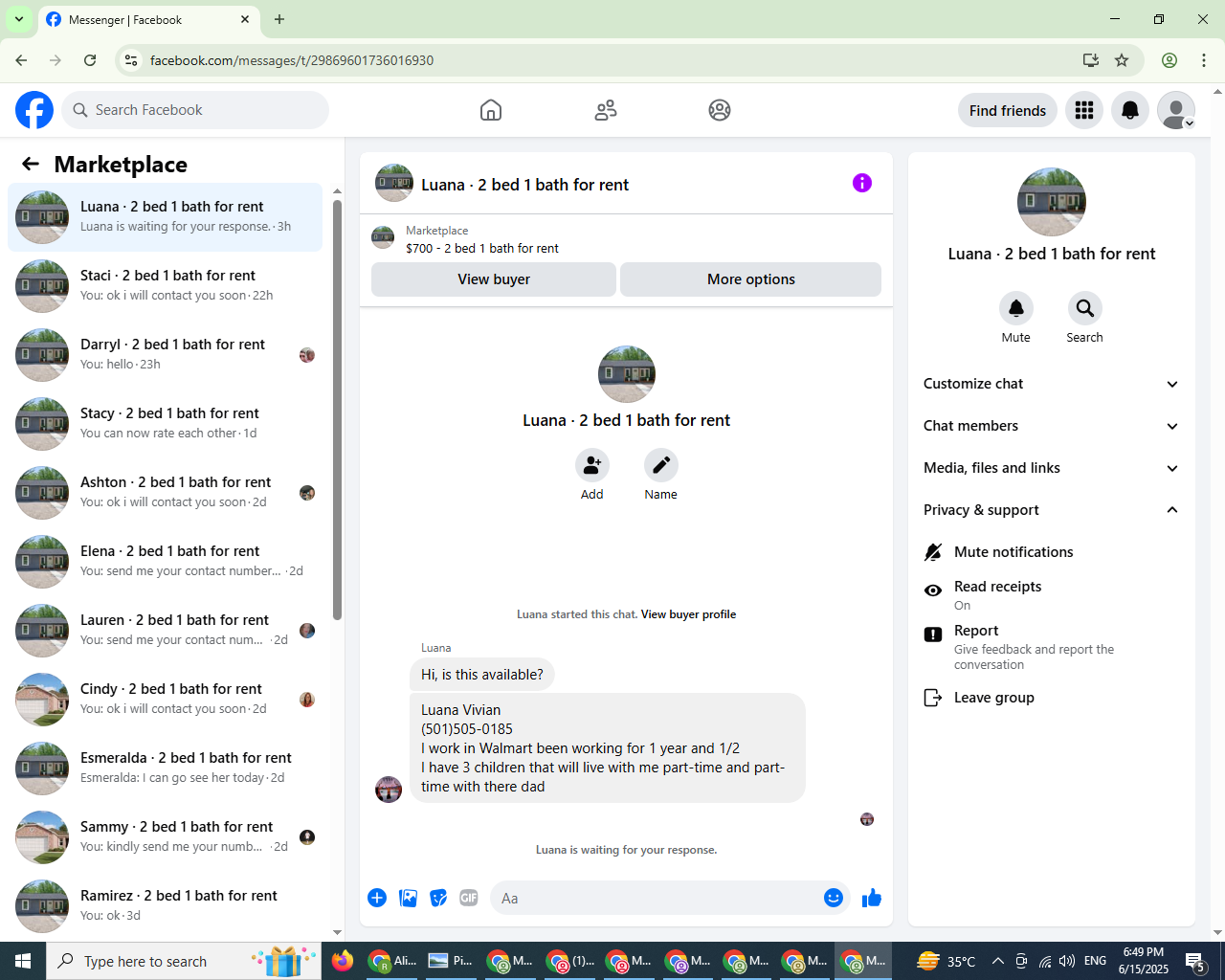Click the View buyer button
1225x980 pixels.
[x=494, y=279]
